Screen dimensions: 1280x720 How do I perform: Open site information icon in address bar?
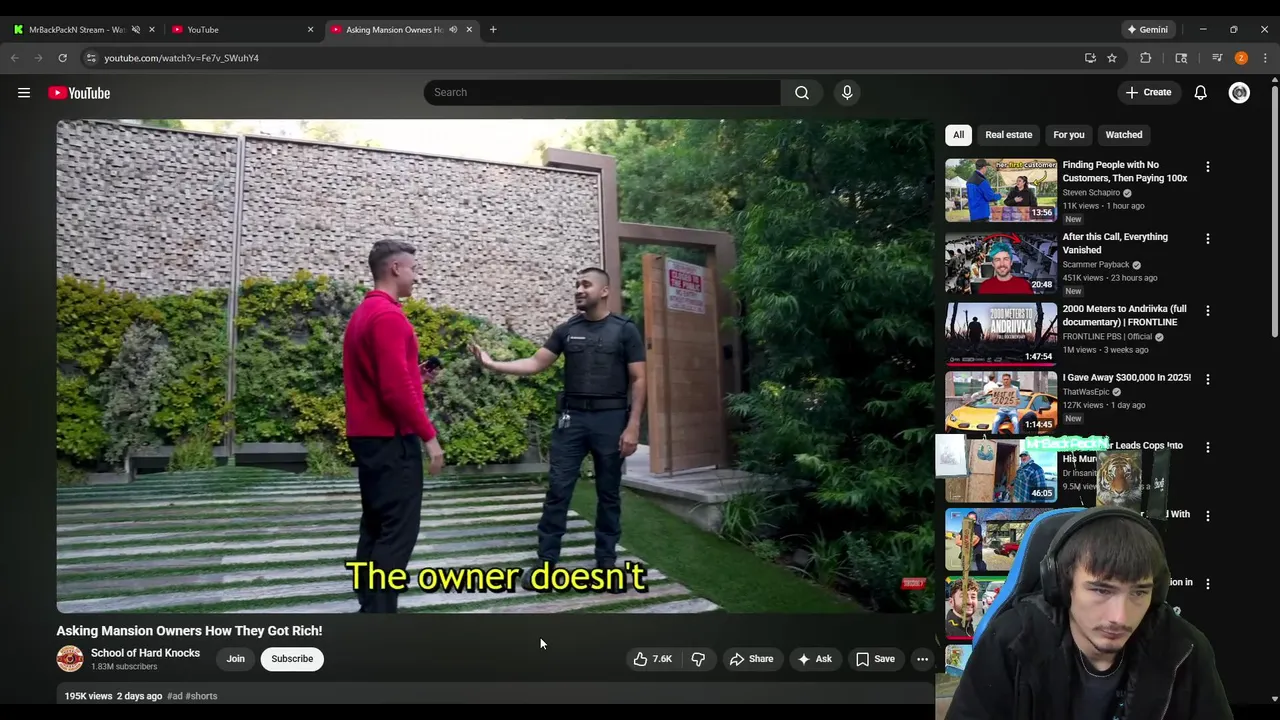tap(91, 58)
